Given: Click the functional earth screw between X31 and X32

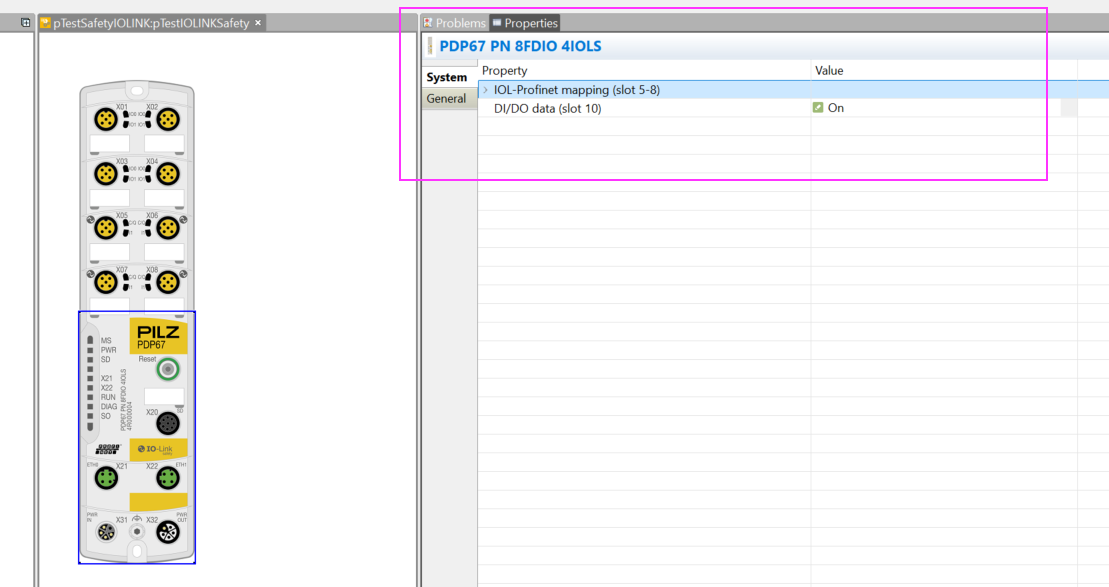Looking at the screenshot, I should 137,531.
